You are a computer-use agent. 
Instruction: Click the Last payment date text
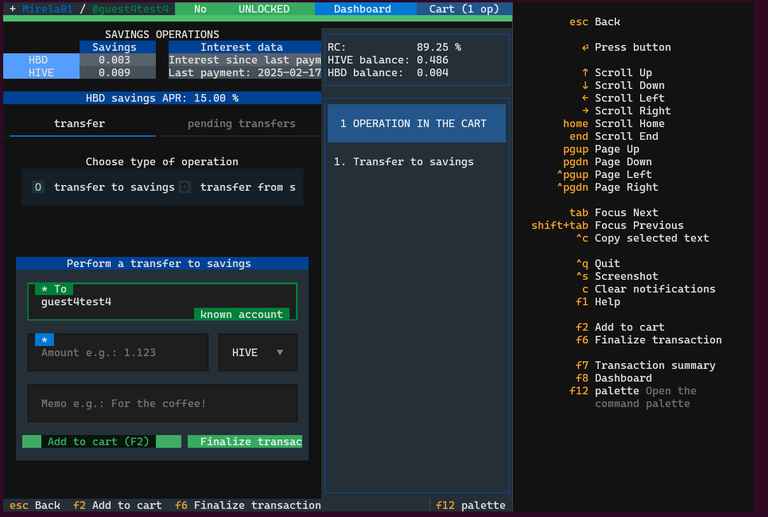click(x=244, y=72)
